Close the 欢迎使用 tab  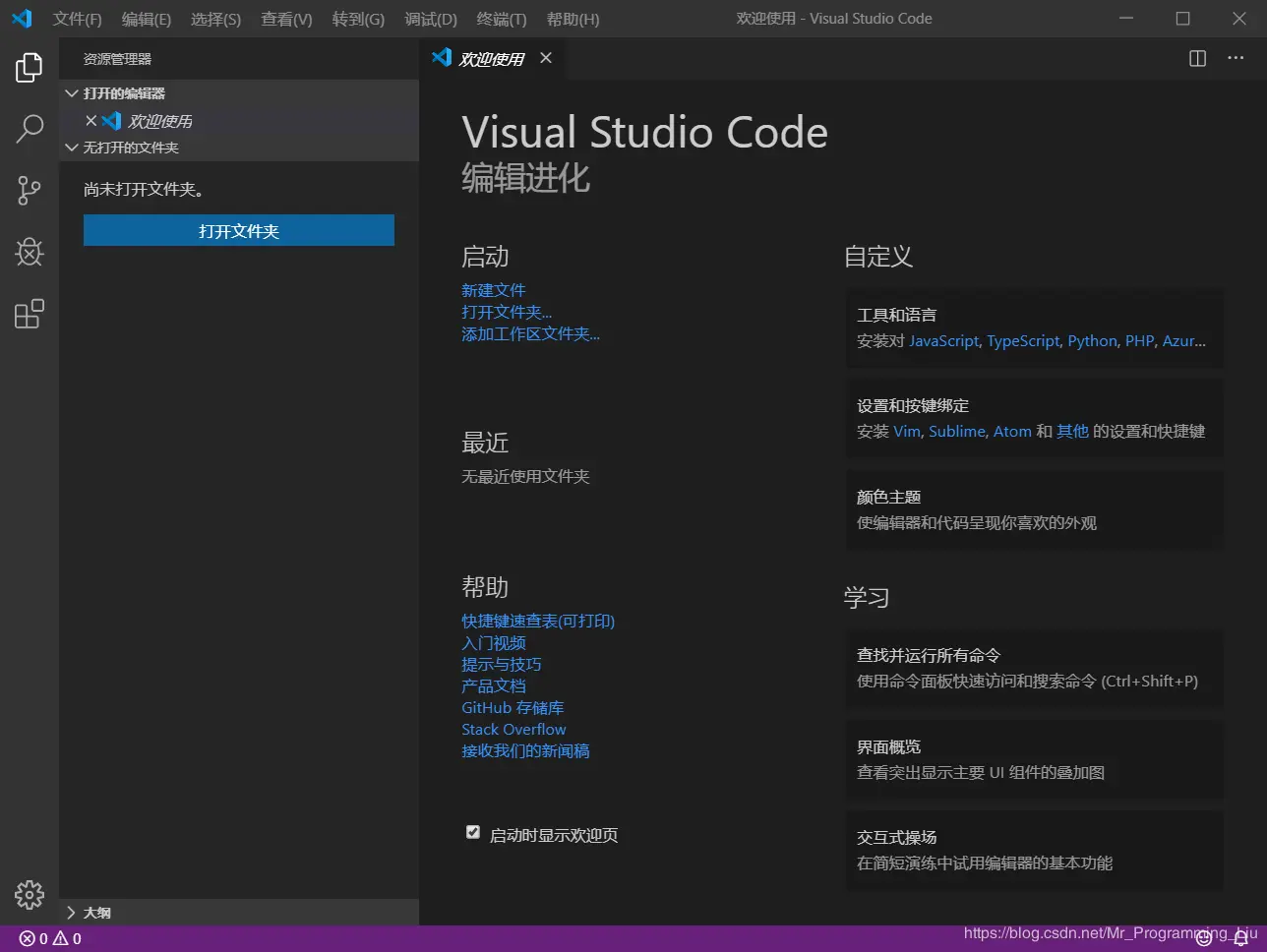[x=546, y=58]
